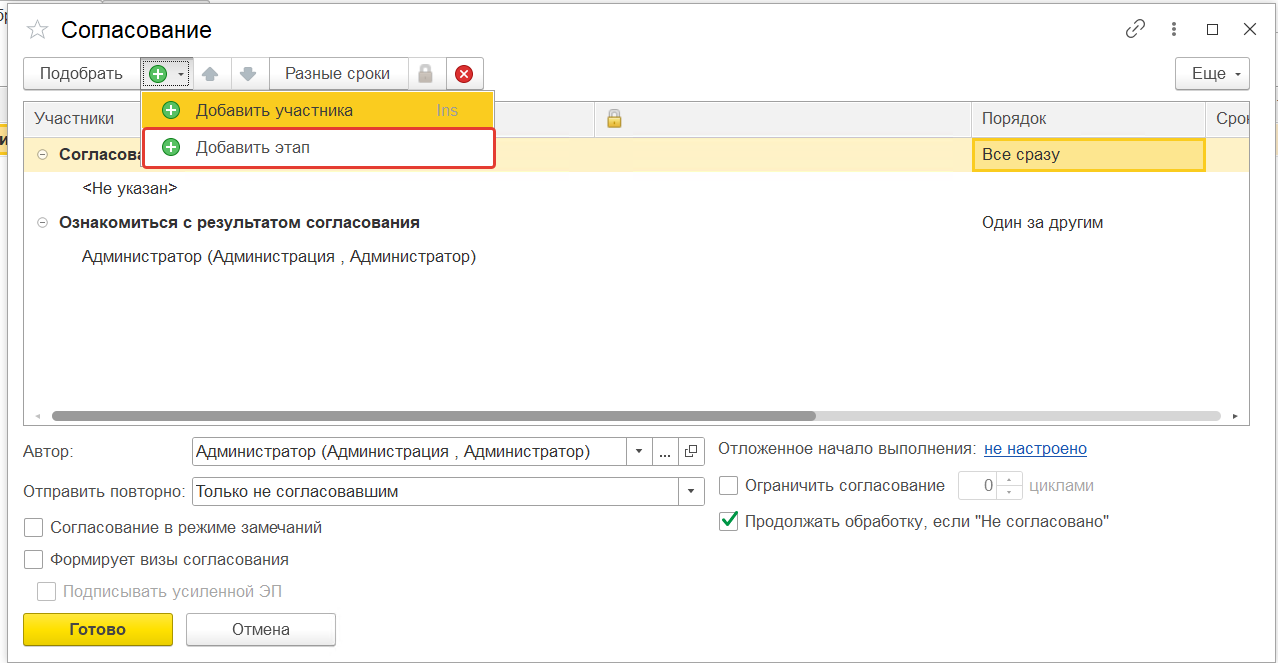The width and height of the screenshot is (1278, 663).
Task: Click the favorites star icon beside Согласование
Action: [x=37, y=30]
